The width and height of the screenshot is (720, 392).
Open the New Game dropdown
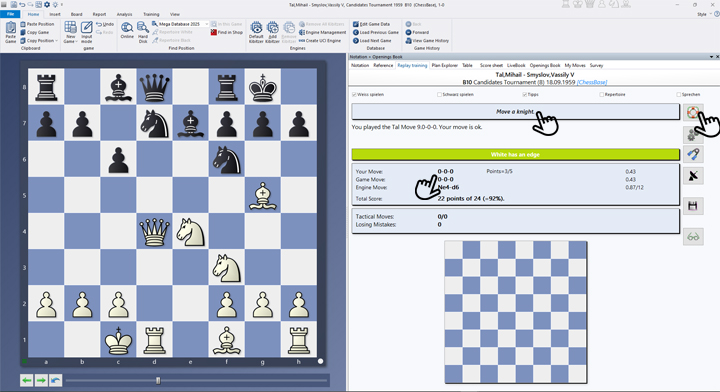pos(70,32)
